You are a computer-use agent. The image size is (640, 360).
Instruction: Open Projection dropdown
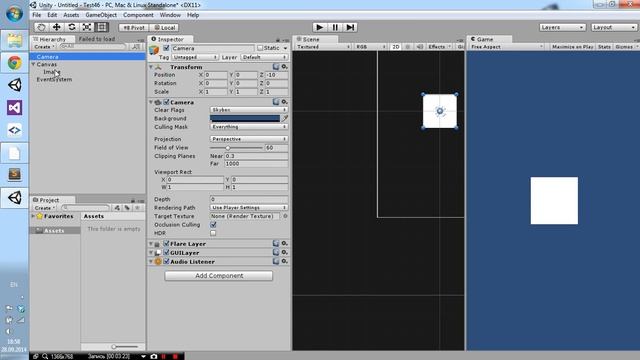(x=249, y=139)
